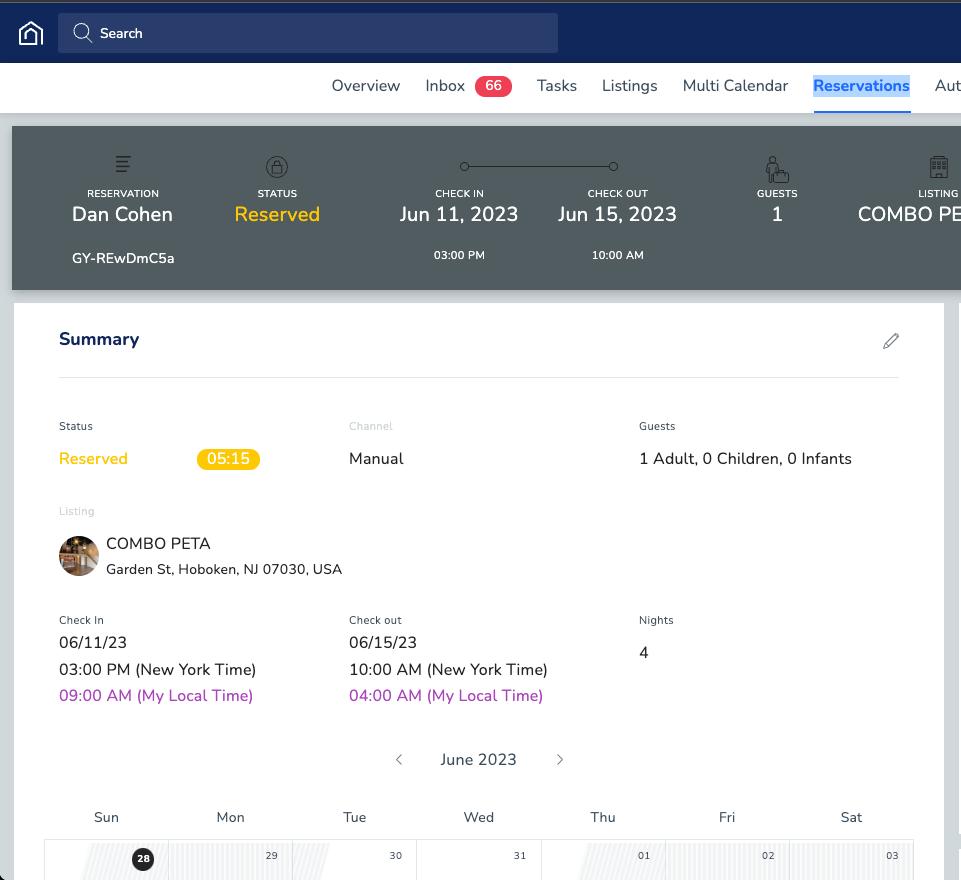Select calendar day 28
Viewport: 961px width, 880px height.
143,859
